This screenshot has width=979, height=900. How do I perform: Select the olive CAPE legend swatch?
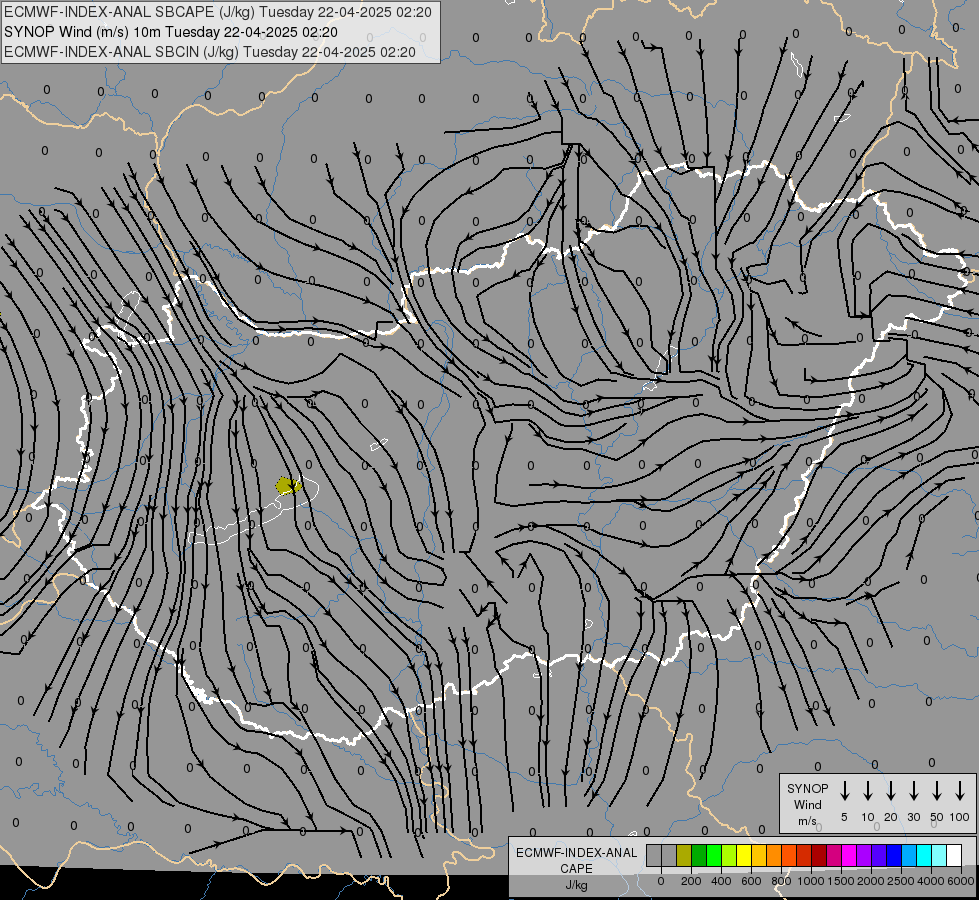tap(684, 855)
